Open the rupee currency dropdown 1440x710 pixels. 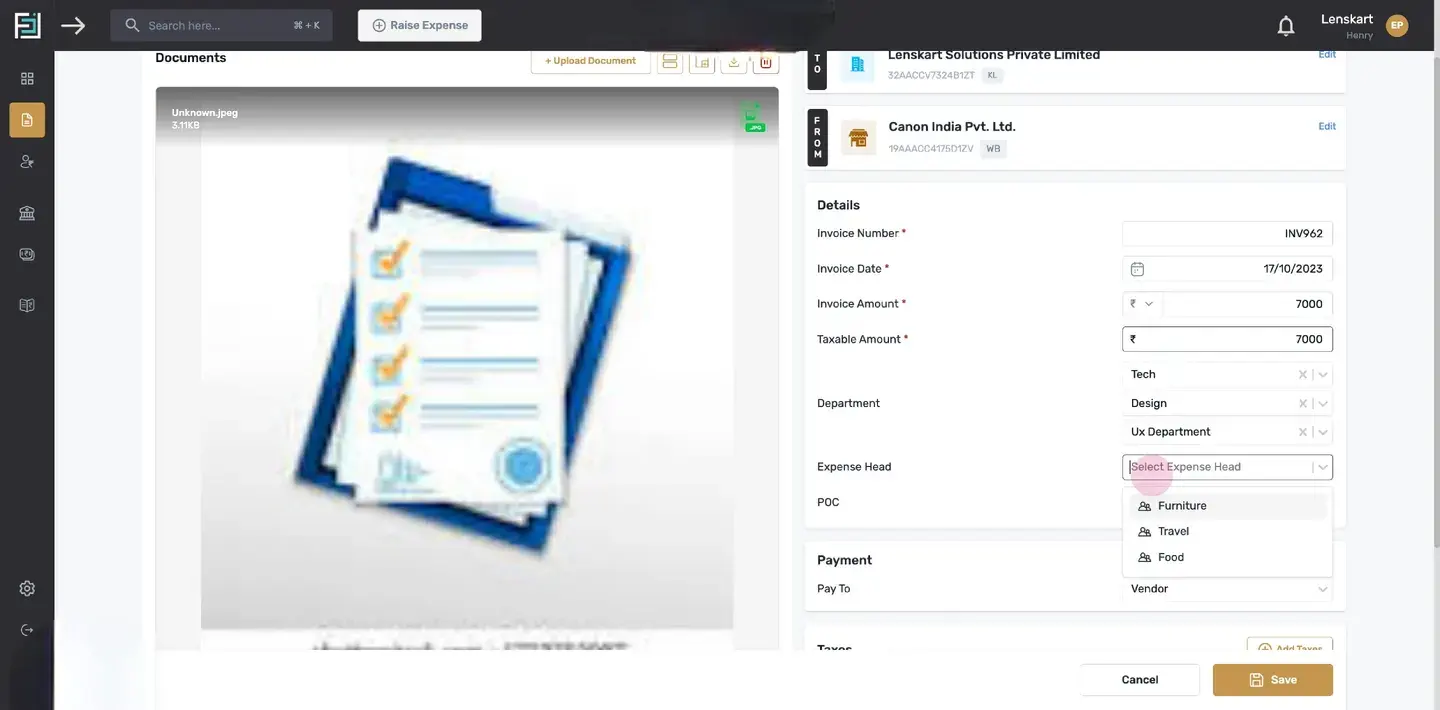click(x=1142, y=304)
